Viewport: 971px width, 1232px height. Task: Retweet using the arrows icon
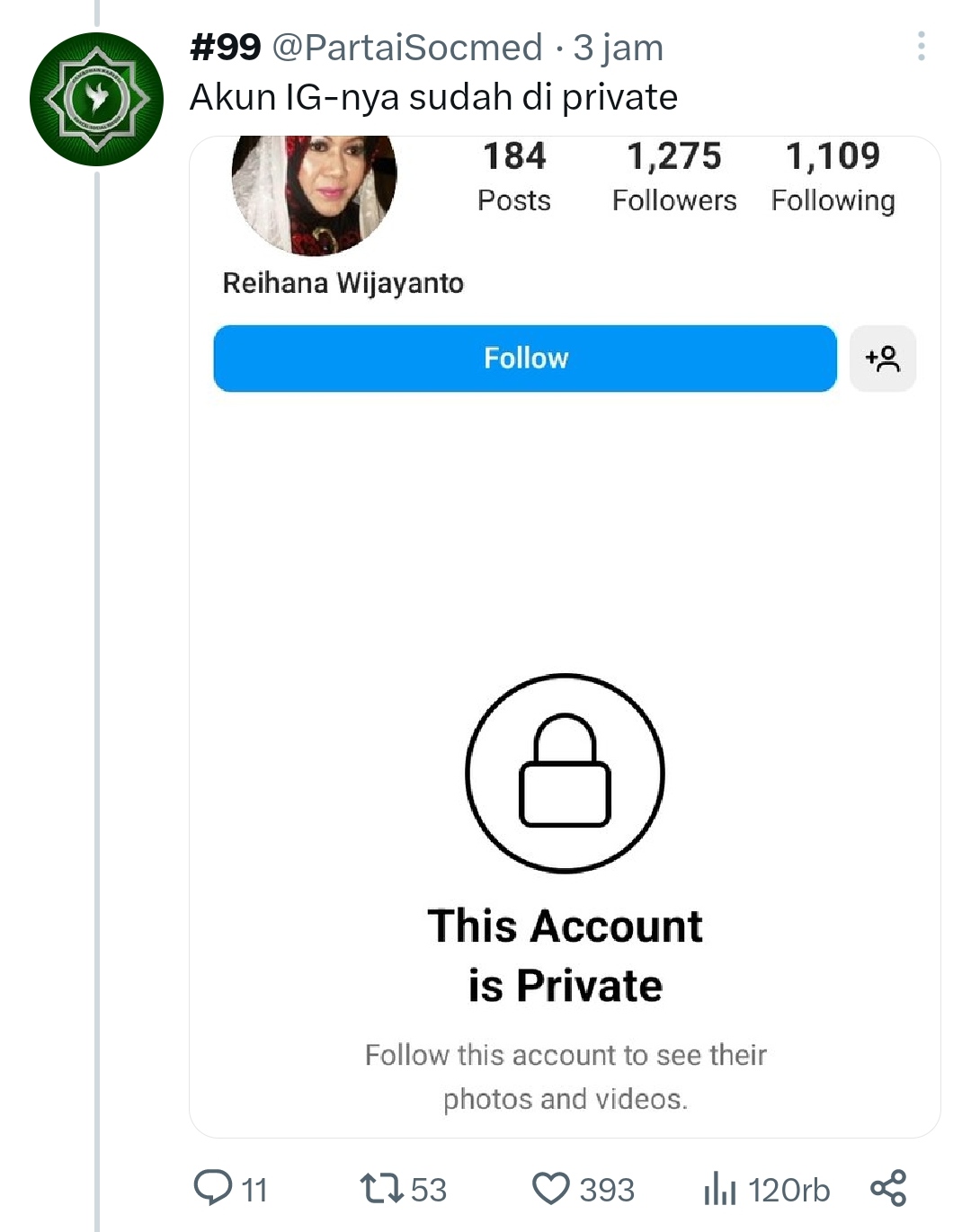point(381,1188)
